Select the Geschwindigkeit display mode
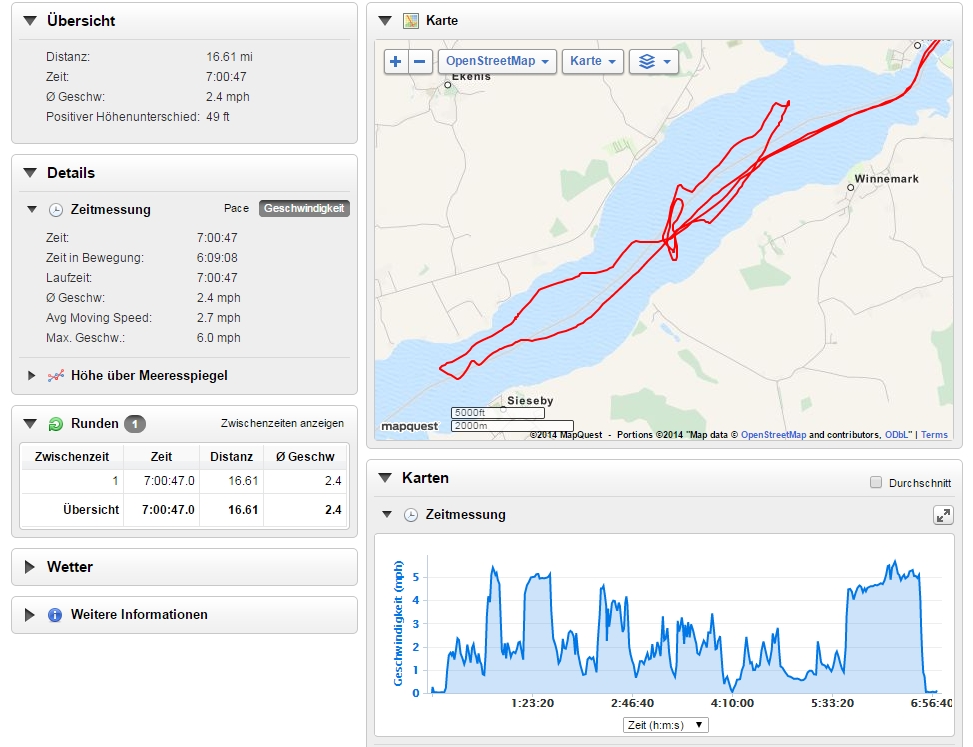 pyautogui.click(x=304, y=209)
